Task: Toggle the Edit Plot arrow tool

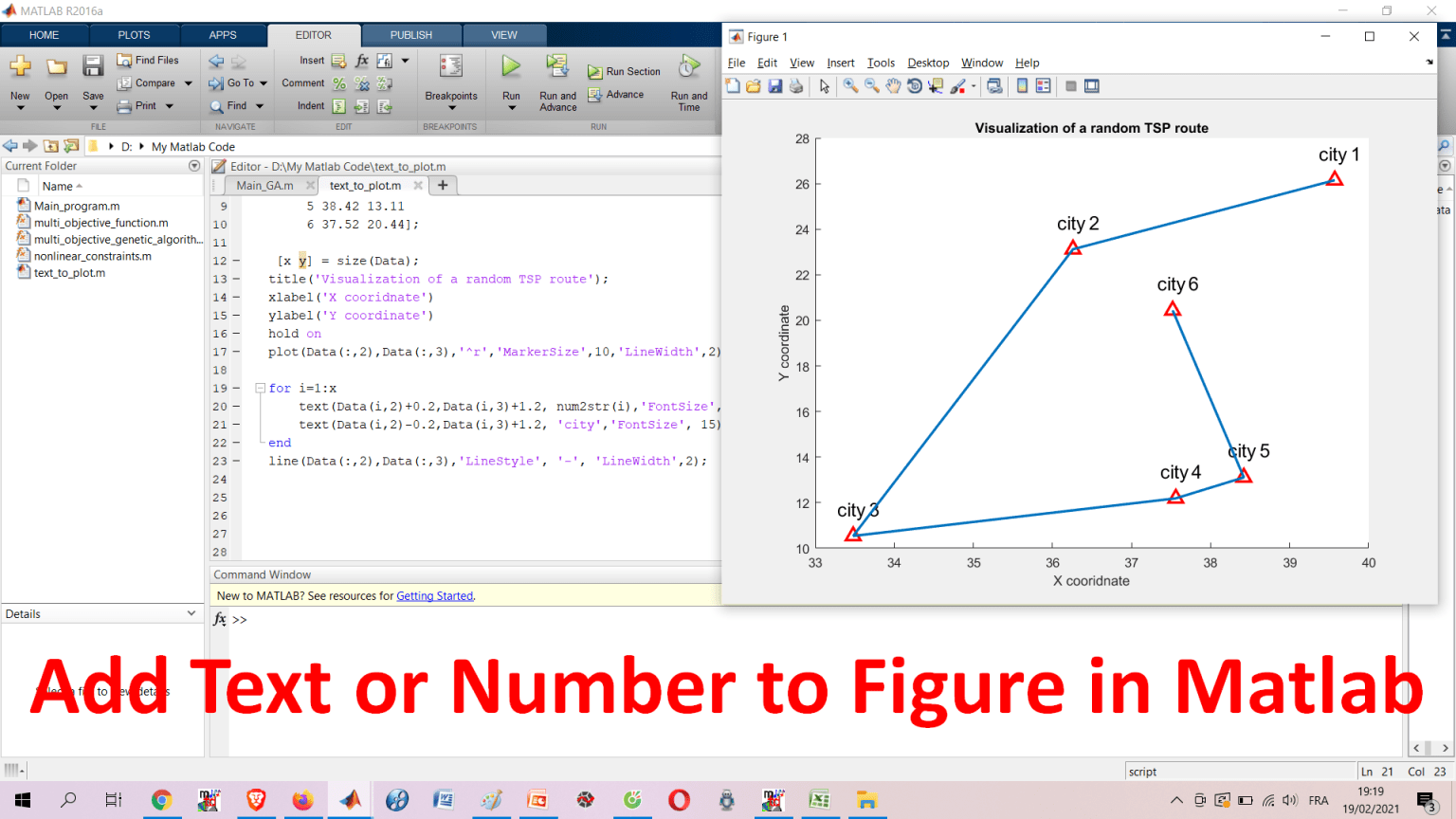Action: 825,86
